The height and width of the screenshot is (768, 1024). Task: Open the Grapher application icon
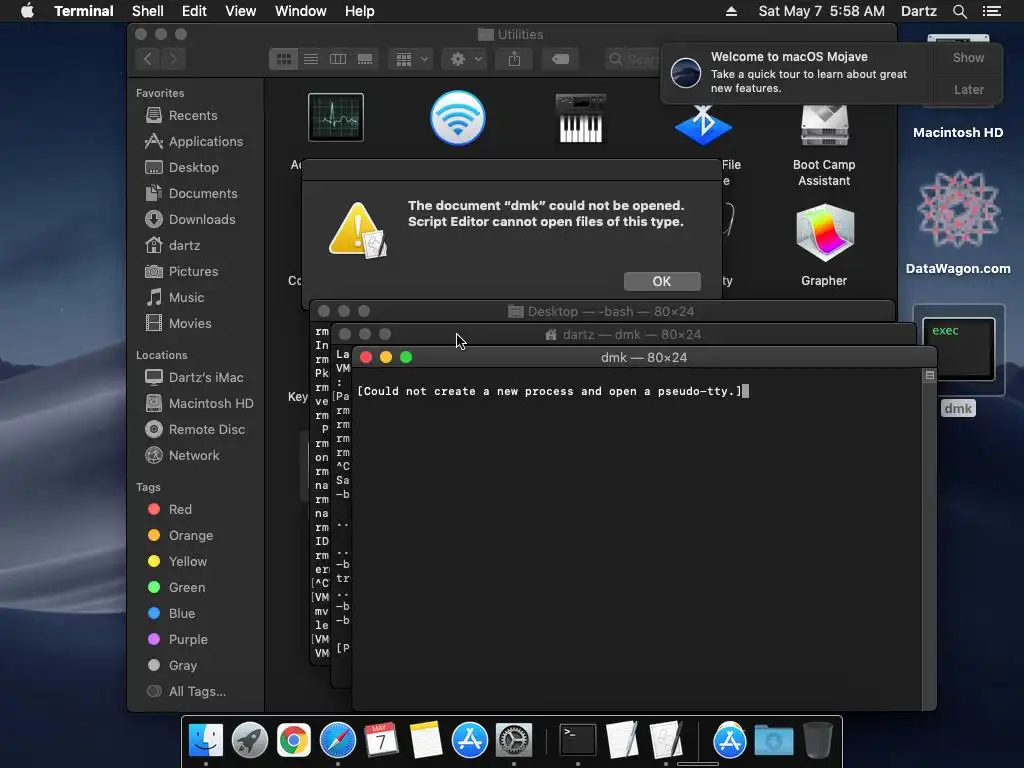[x=824, y=232]
